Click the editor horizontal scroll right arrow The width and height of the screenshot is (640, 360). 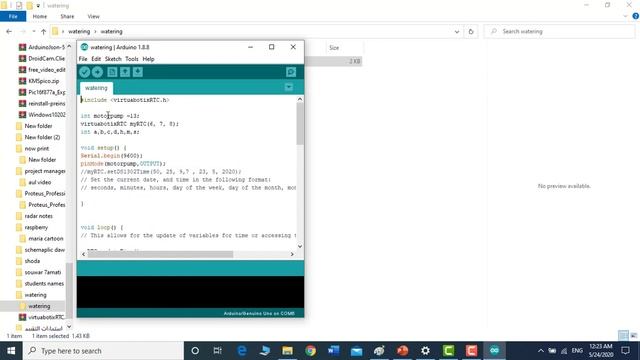[292, 254]
